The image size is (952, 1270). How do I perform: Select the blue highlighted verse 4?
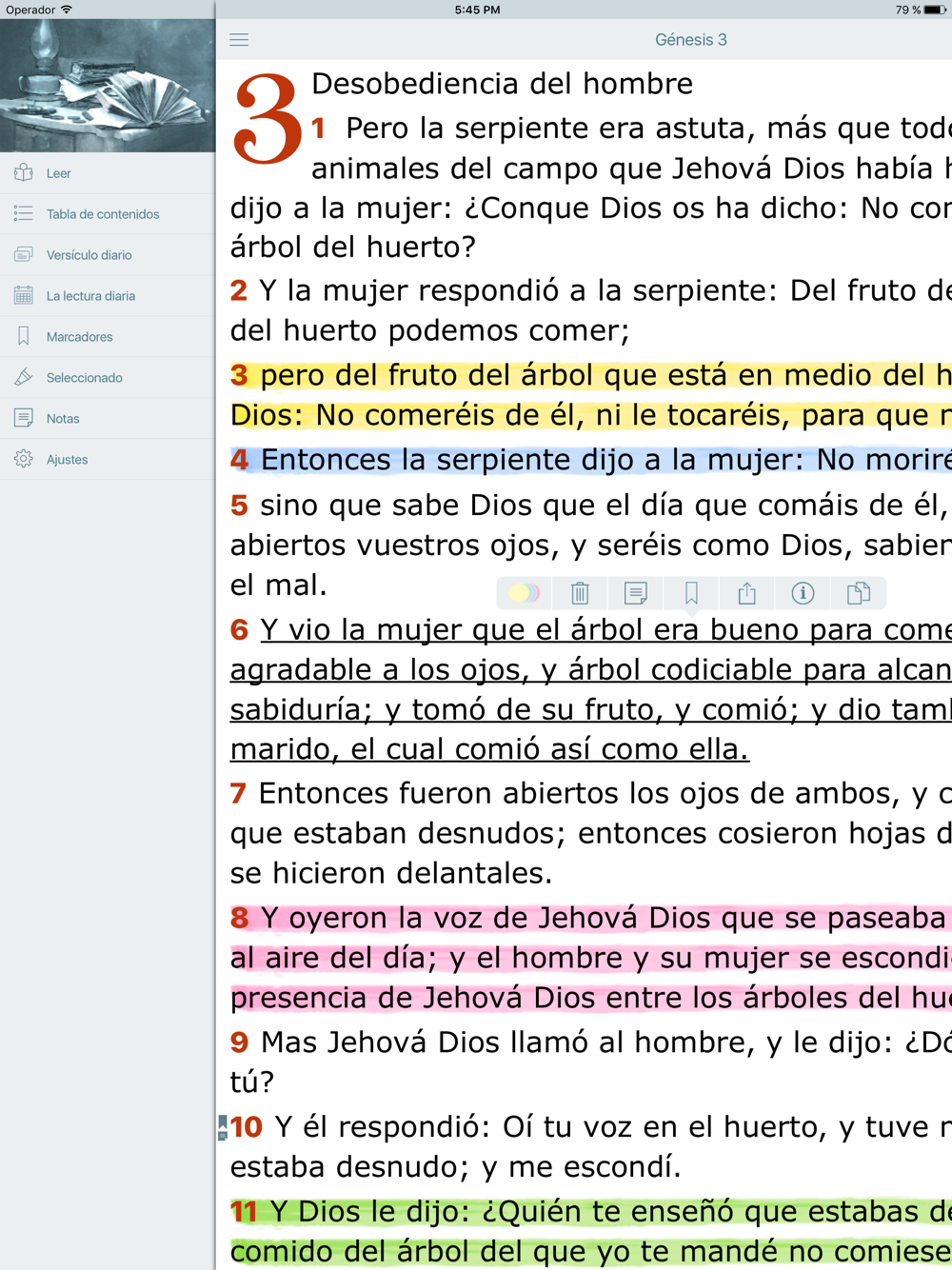tap(591, 460)
